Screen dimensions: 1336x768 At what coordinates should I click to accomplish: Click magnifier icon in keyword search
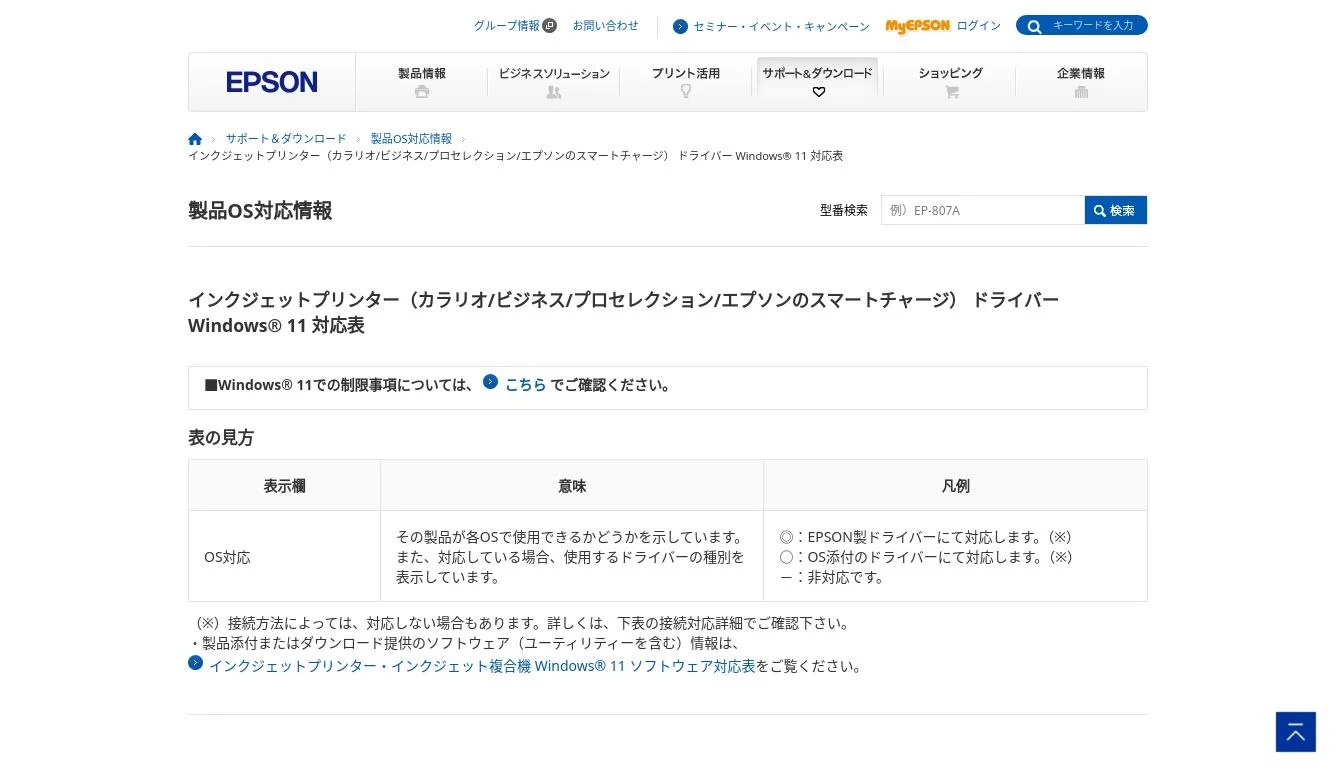1034,26
